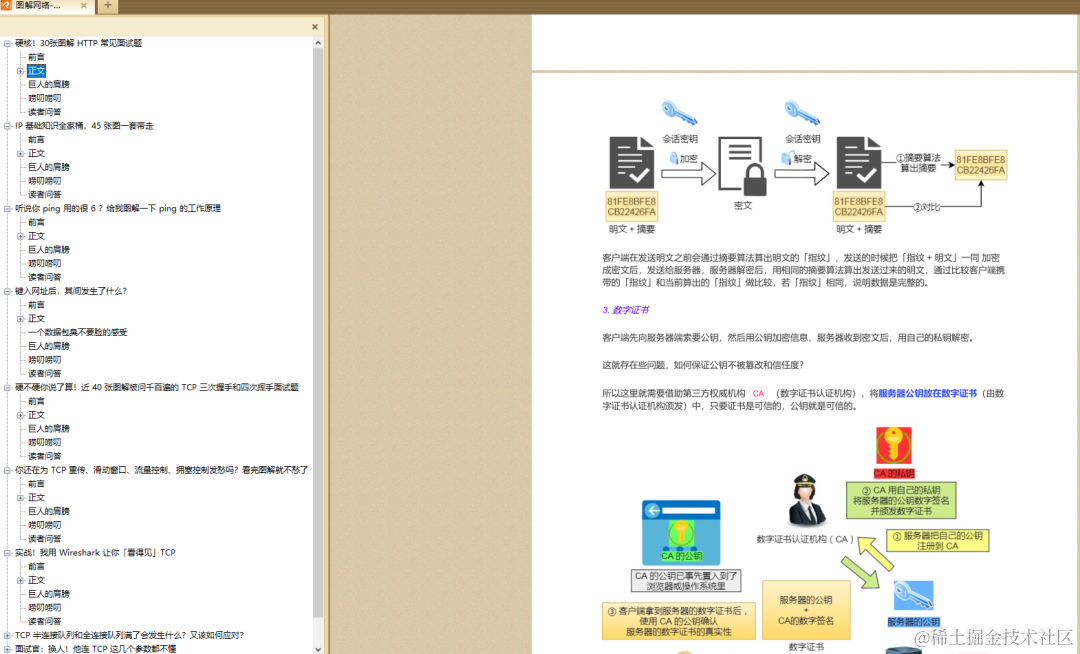Collapse the HTTP 常见面试题 chapter node
1080x654 pixels.
[x=5, y=43]
